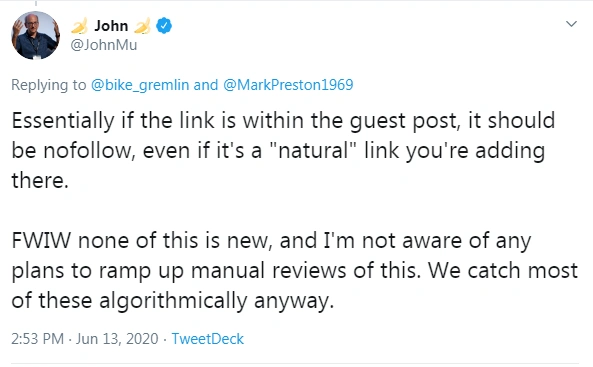Click the 2:53 PM timestamp
This screenshot has width=593, height=367.
(37, 339)
